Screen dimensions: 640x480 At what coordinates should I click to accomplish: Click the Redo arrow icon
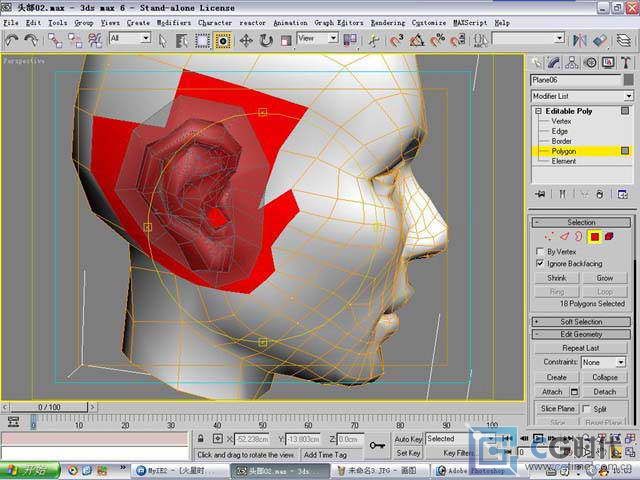31,40
